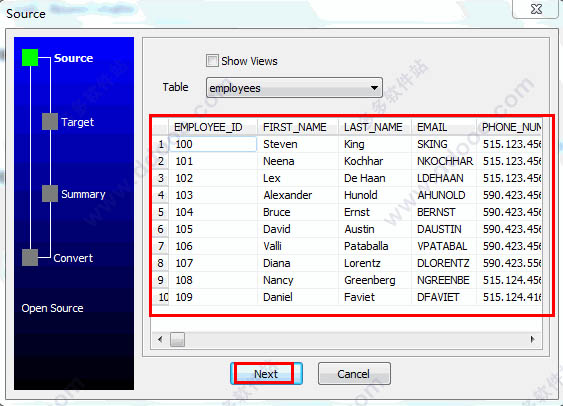563x406 pixels.
Task: Click the gray Summary step square
Action: click(50, 193)
